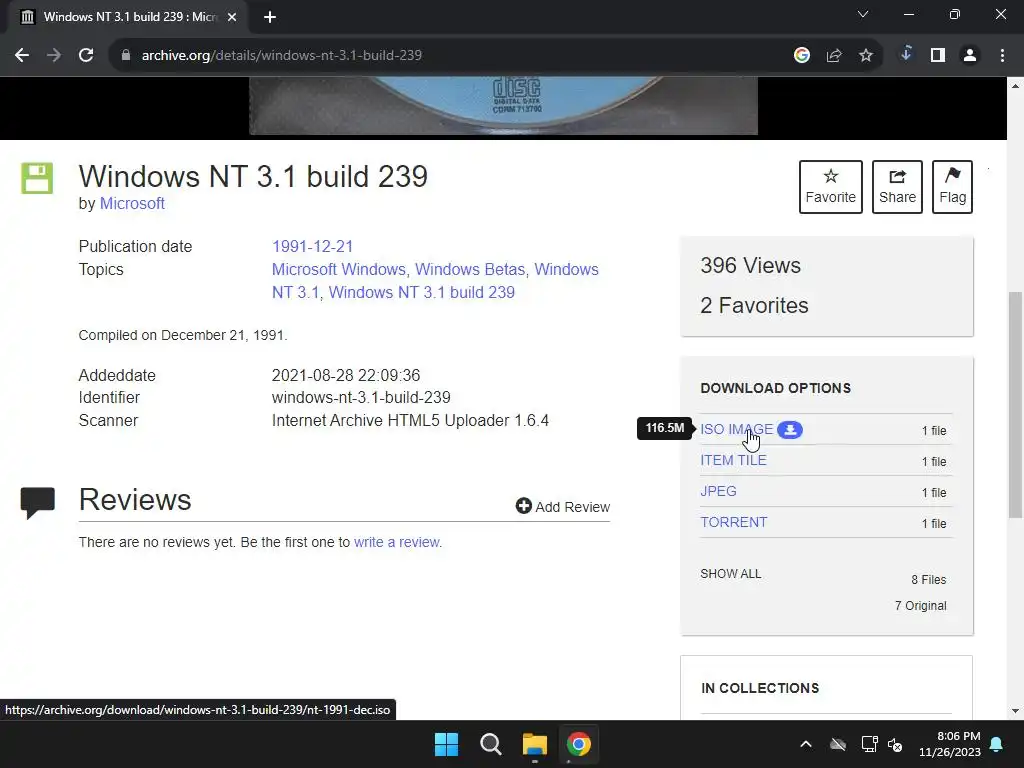The image size is (1024, 768).
Task: Open Windows taskbar search
Action: [x=490, y=744]
